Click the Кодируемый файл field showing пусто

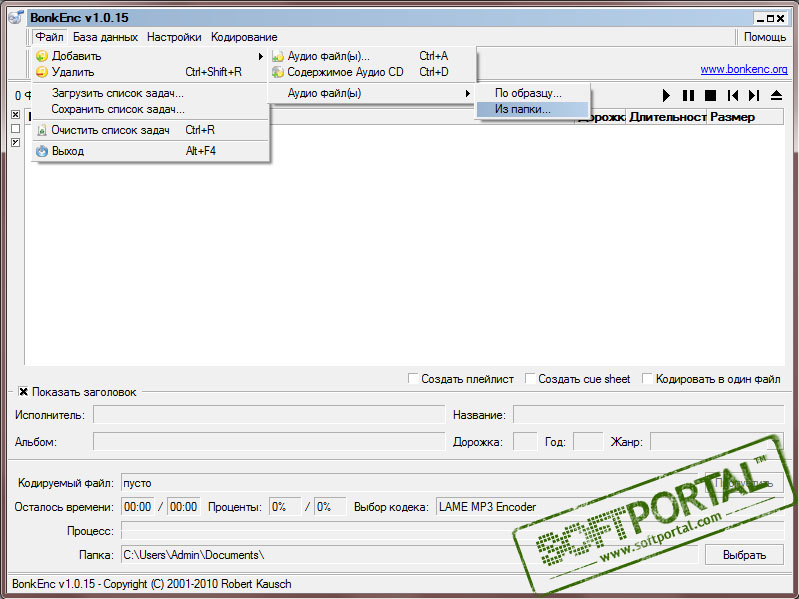pos(409,483)
